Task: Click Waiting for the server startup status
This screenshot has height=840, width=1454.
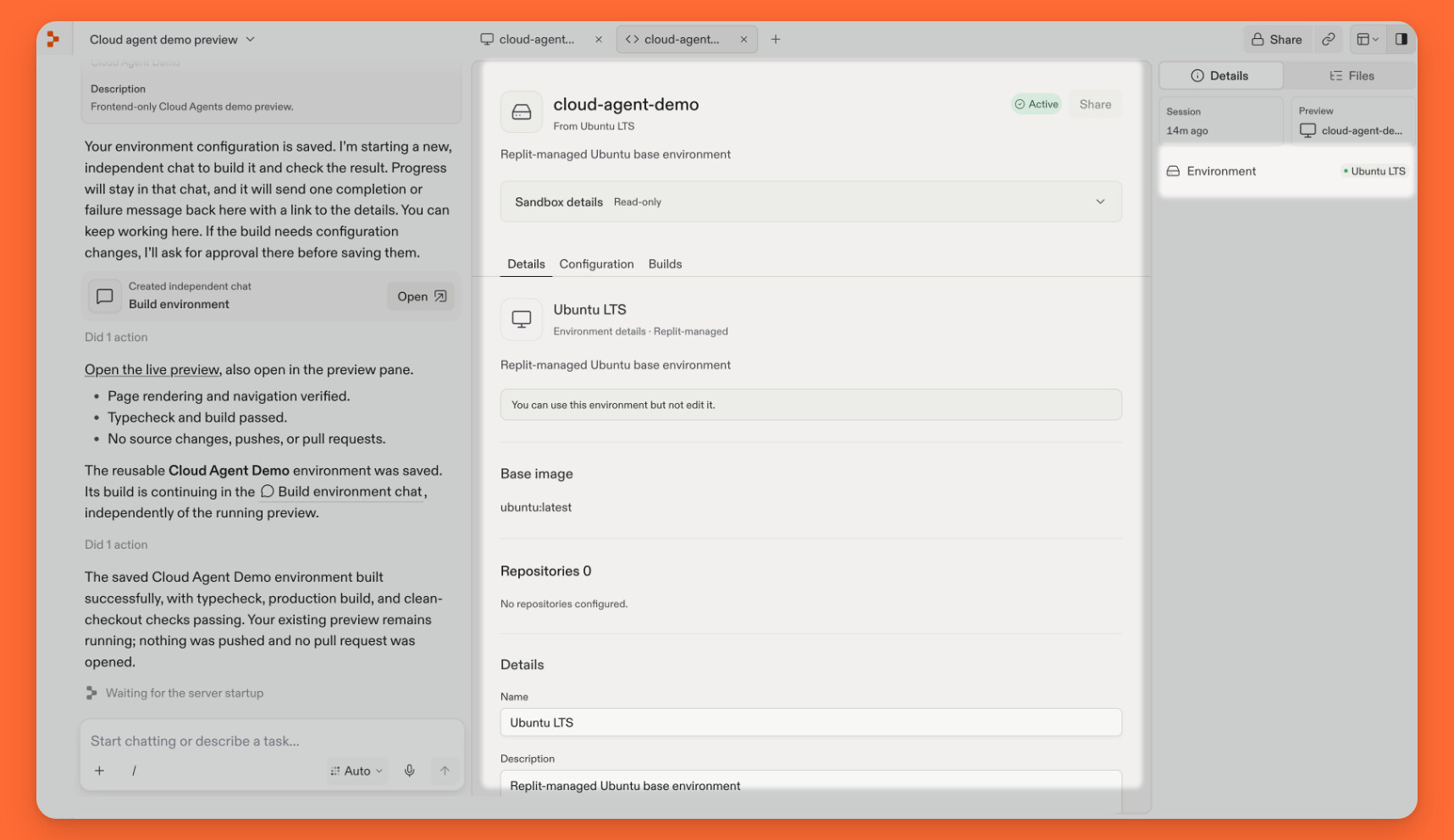Action: pos(175,693)
